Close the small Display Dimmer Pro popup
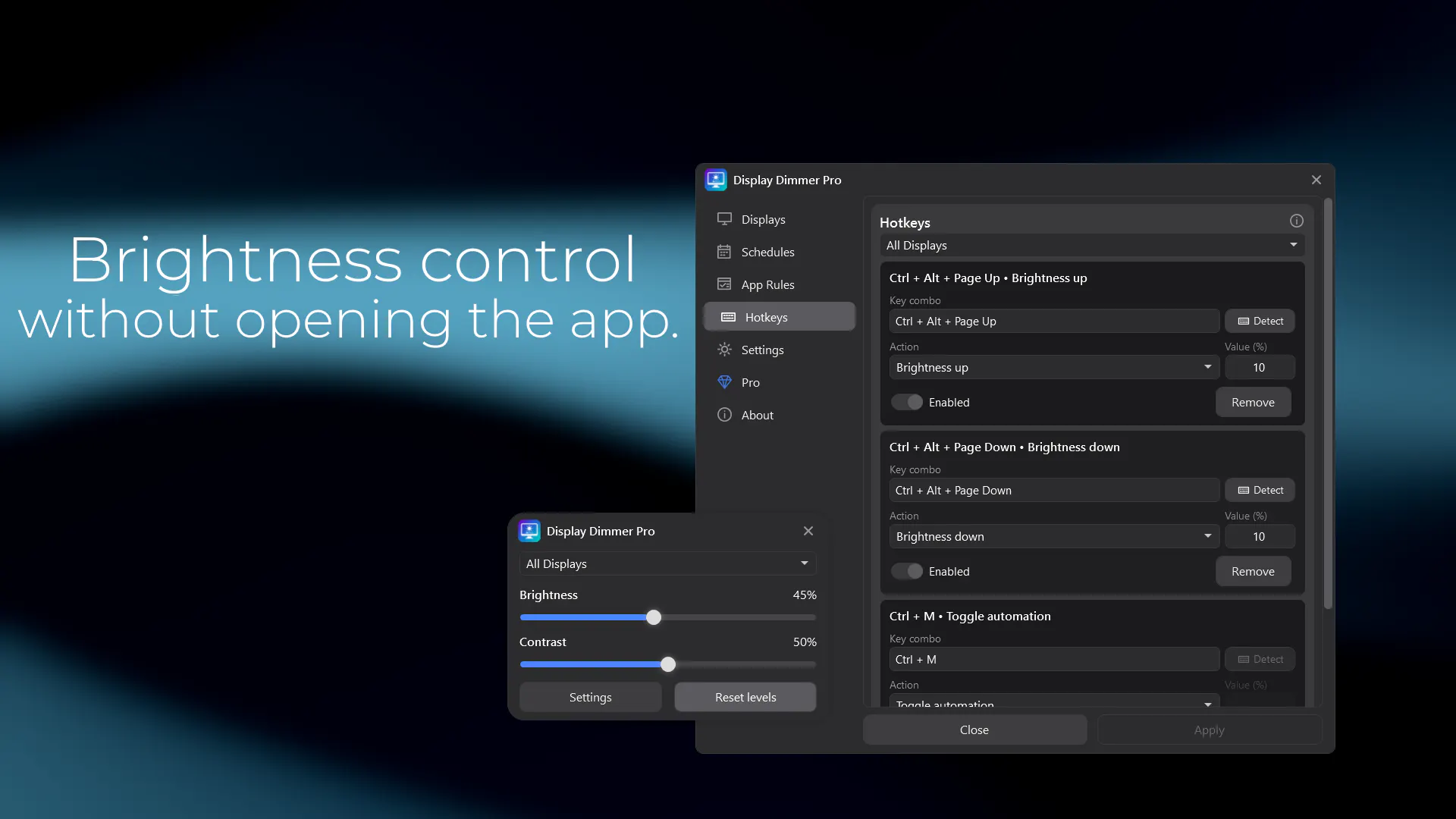The width and height of the screenshot is (1456, 819). (808, 531)
